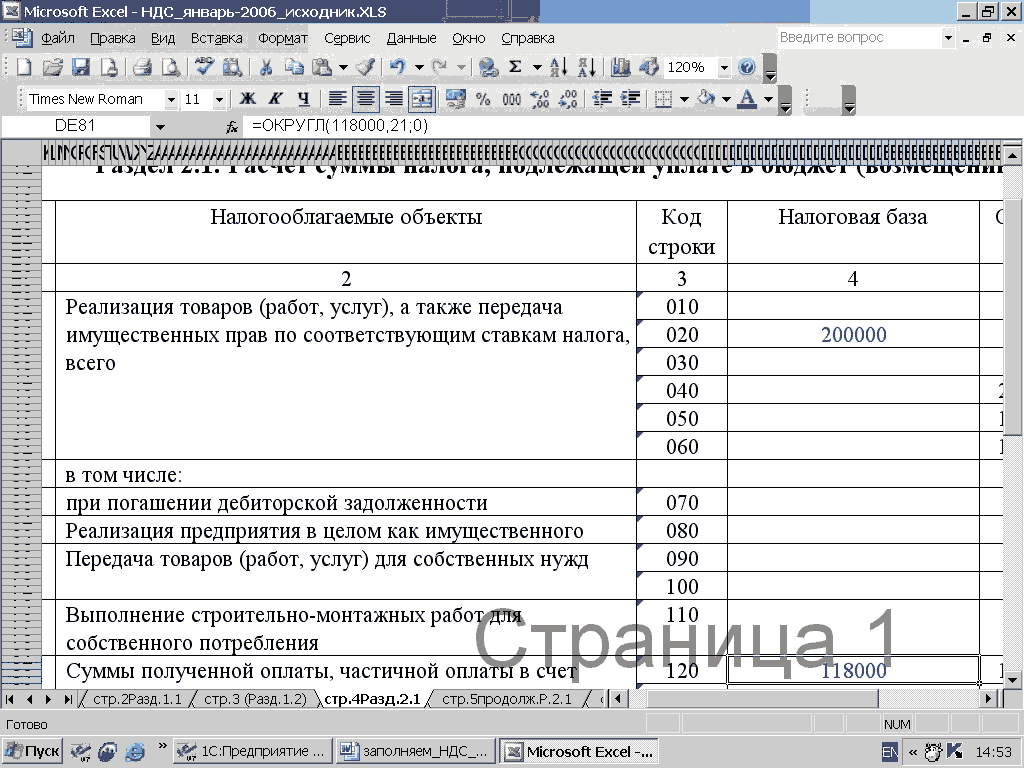Sort ascending with the A-Z icon

click(559, 67)
